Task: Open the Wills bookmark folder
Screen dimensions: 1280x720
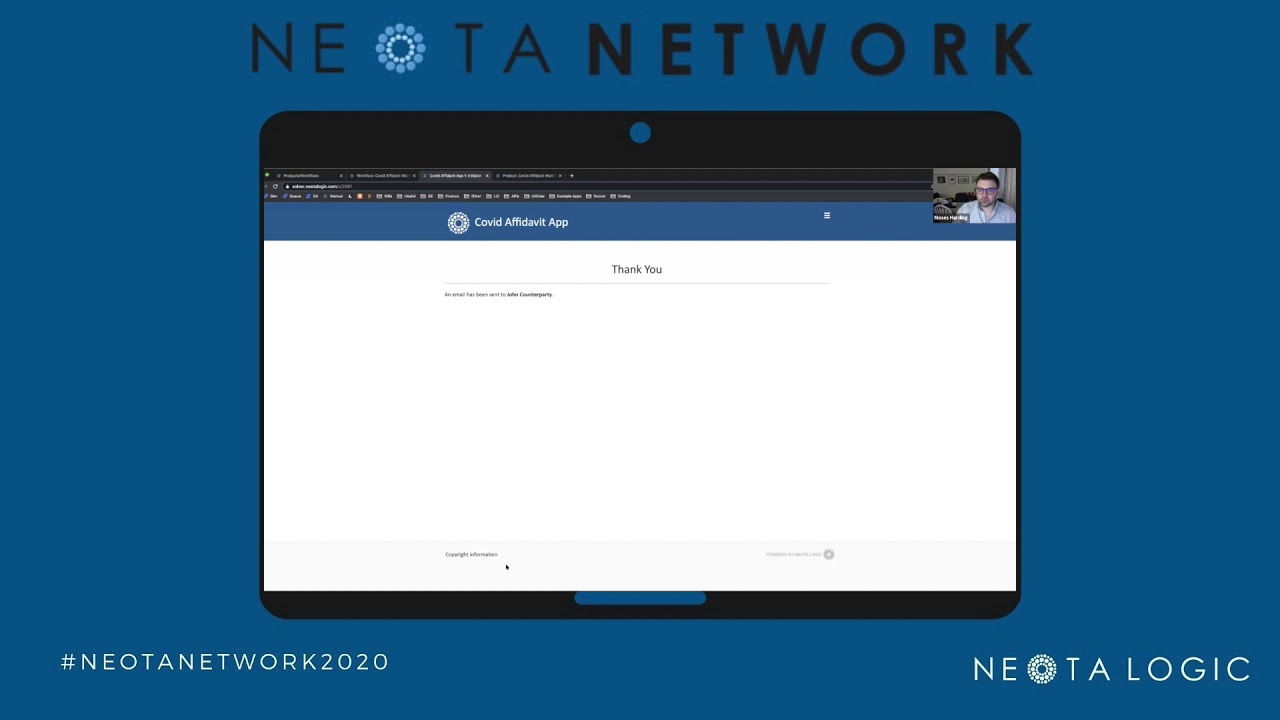Action: point(386,196)
